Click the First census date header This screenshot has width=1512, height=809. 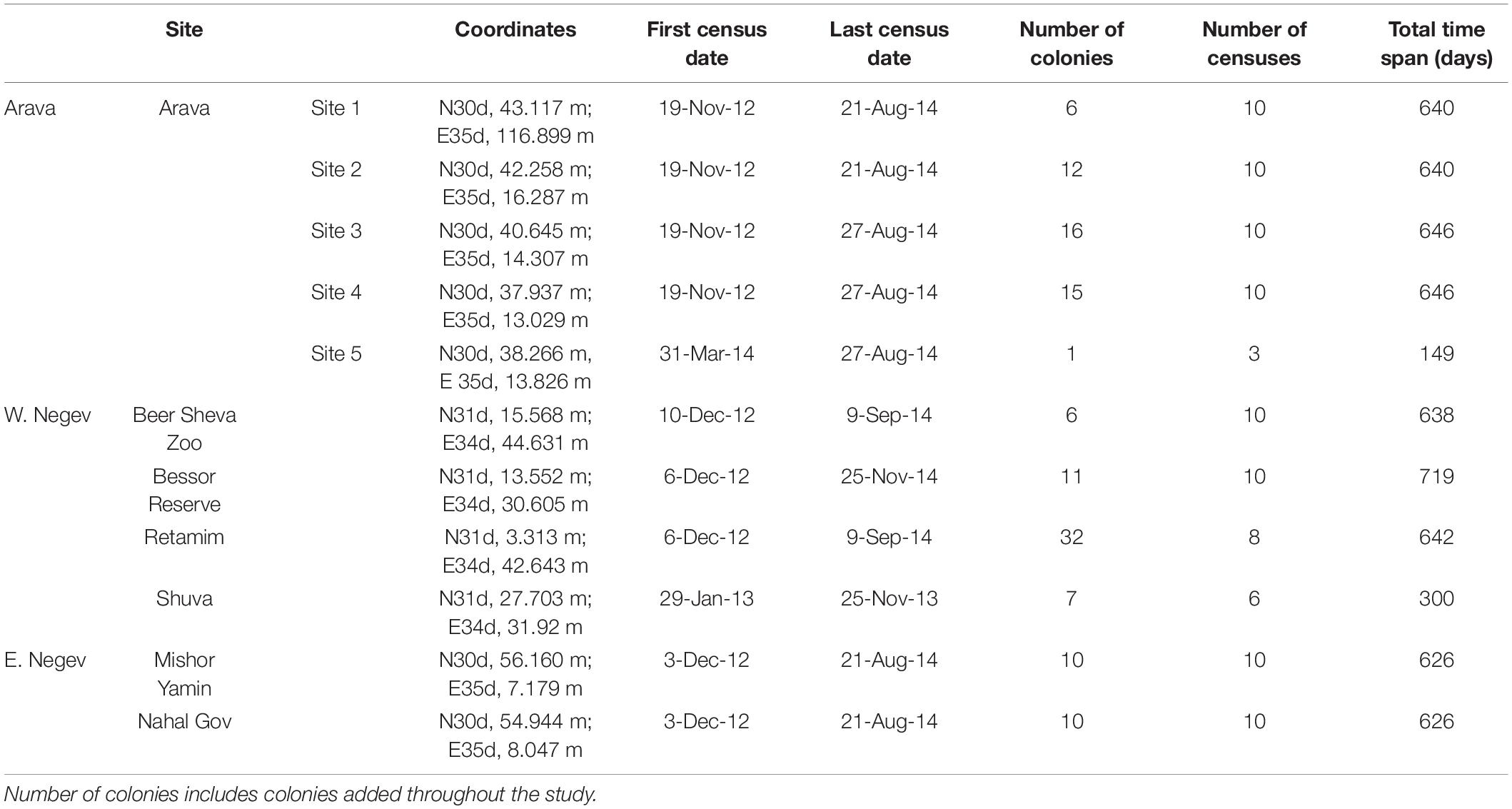707,44
